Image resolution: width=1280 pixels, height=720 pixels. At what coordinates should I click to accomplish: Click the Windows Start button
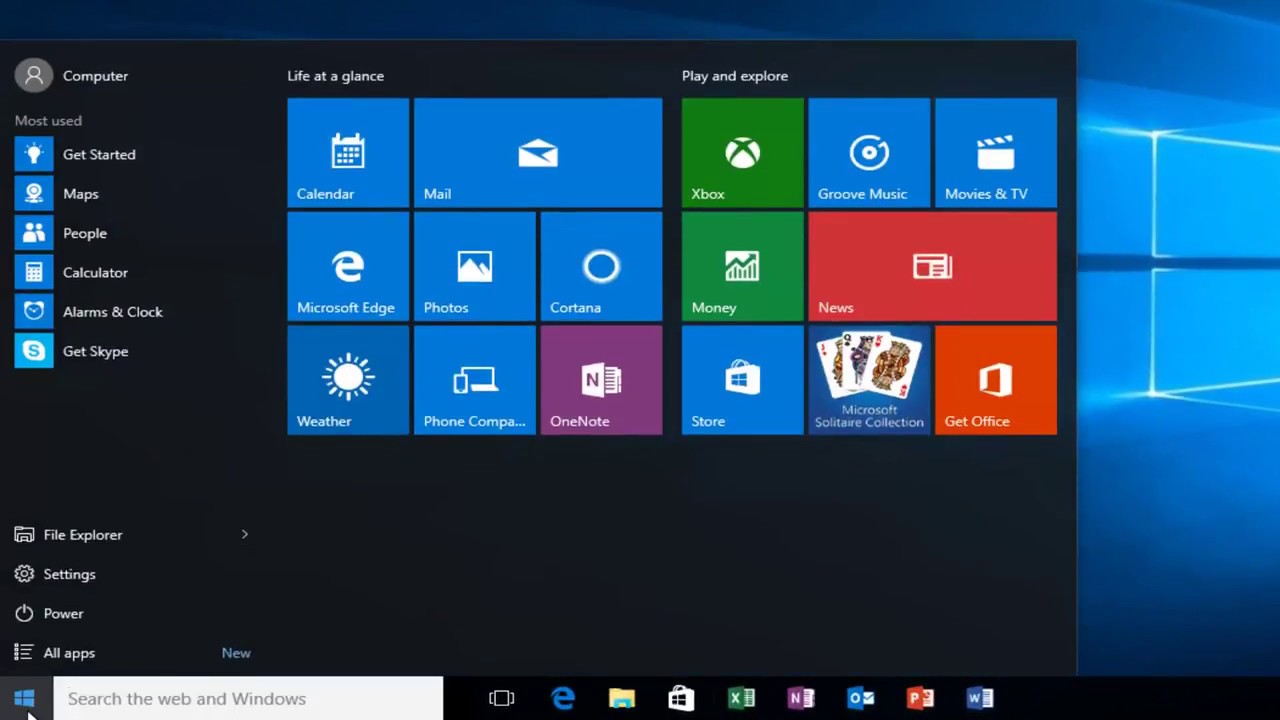click(25, 698)
